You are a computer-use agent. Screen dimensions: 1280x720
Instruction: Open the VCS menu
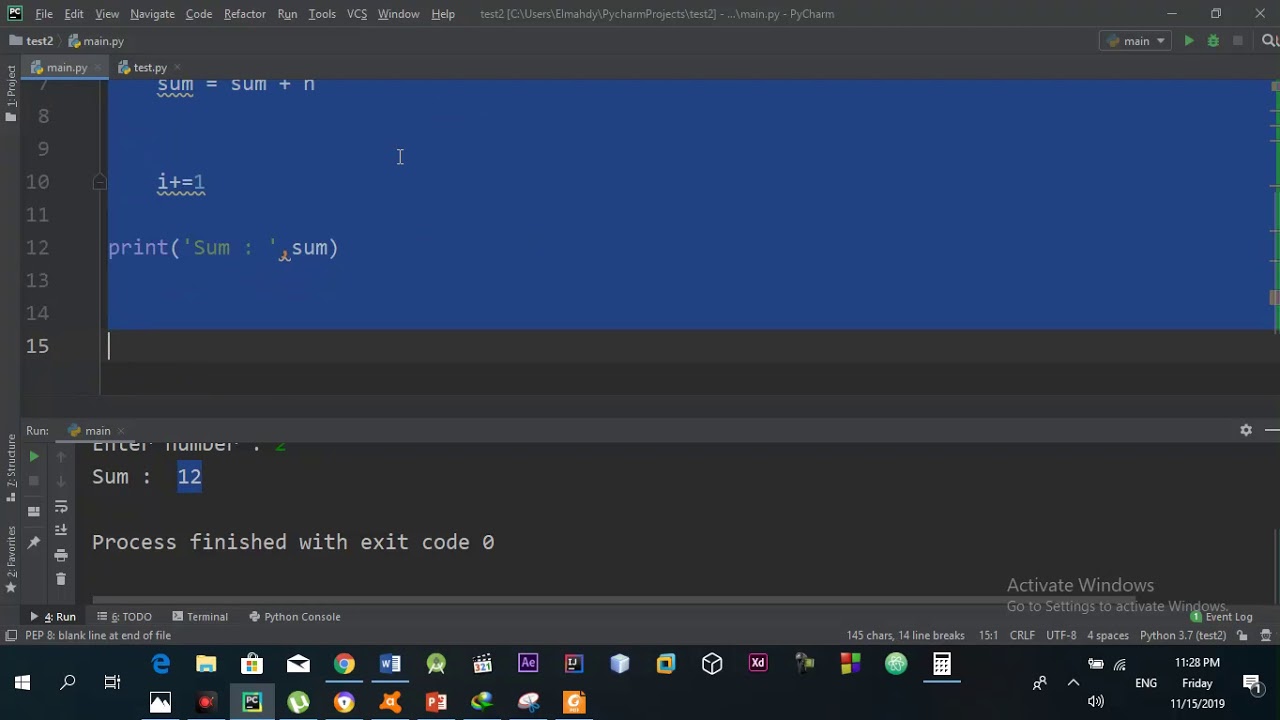(x=357, y=14)
